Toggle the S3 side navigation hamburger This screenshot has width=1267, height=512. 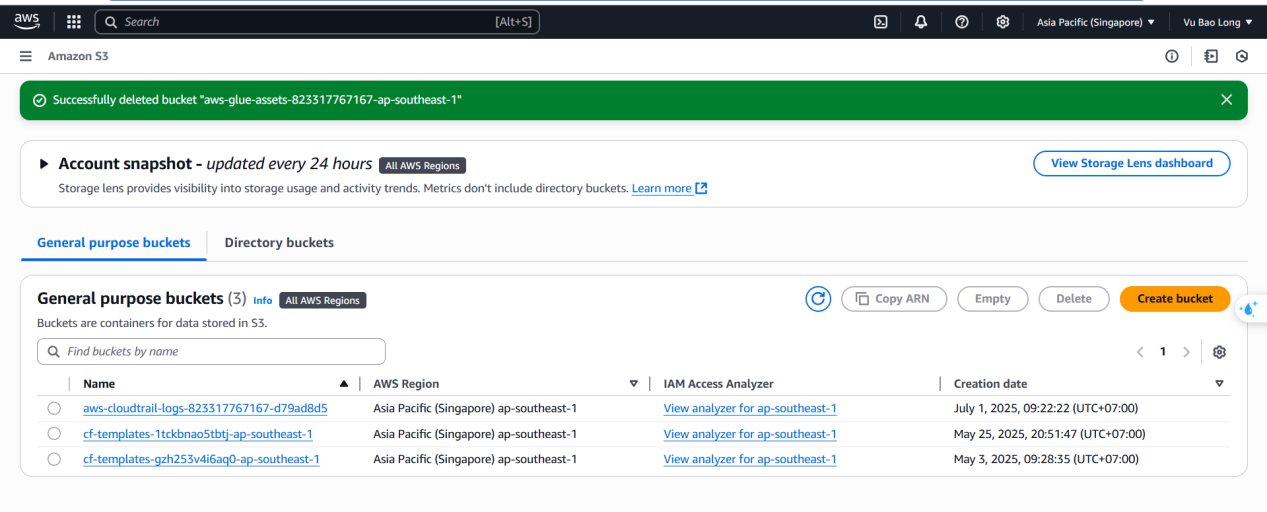coord(26,56)
